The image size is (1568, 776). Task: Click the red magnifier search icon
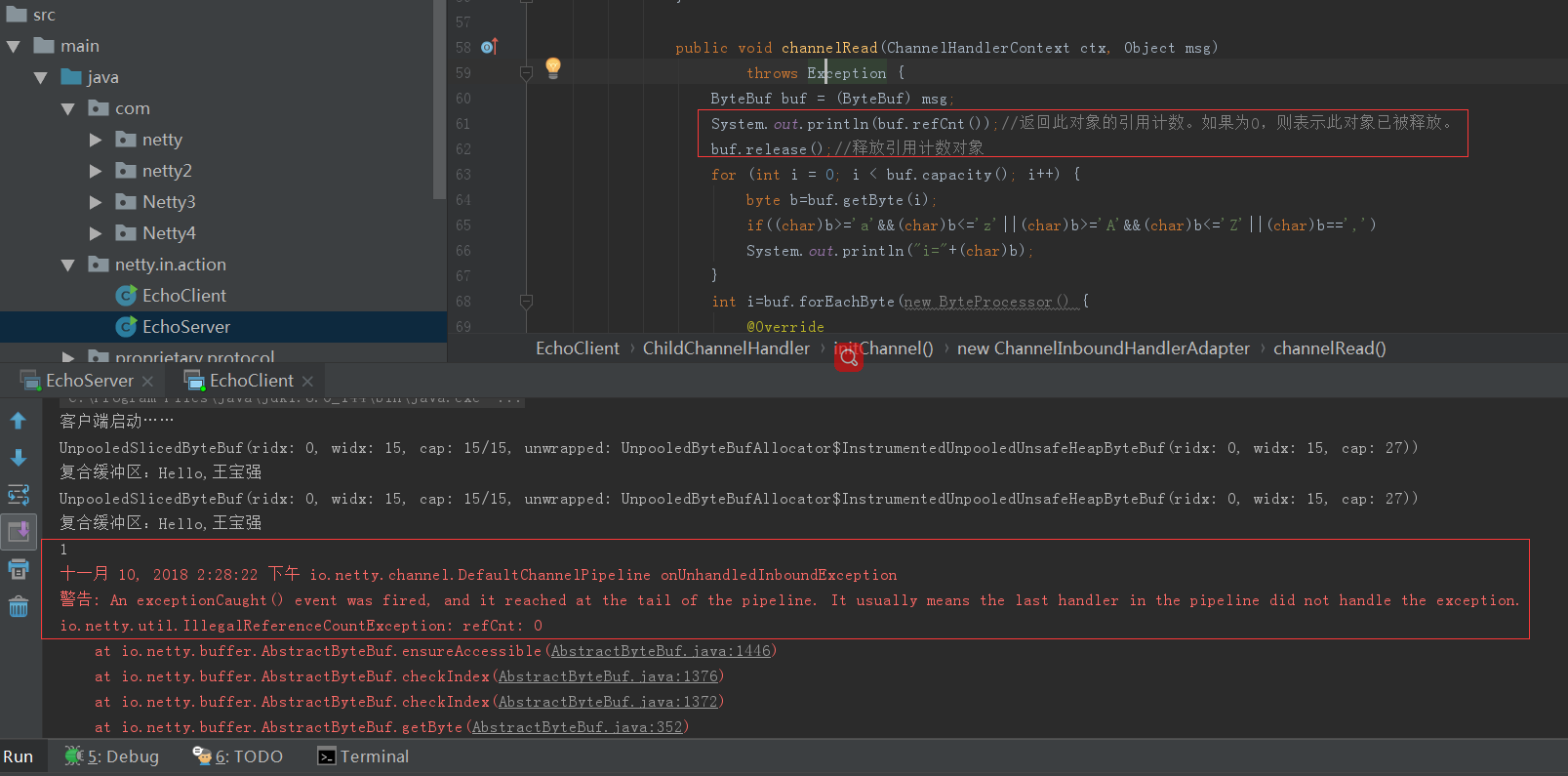point(849,358)
